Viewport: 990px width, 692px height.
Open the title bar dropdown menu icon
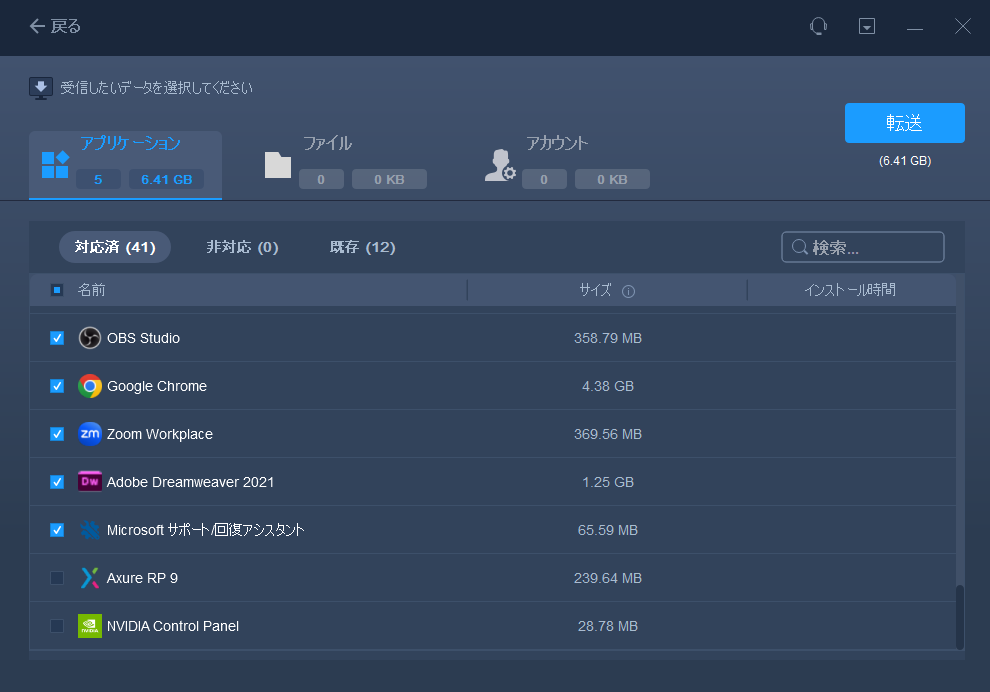[x=867, y=26]
